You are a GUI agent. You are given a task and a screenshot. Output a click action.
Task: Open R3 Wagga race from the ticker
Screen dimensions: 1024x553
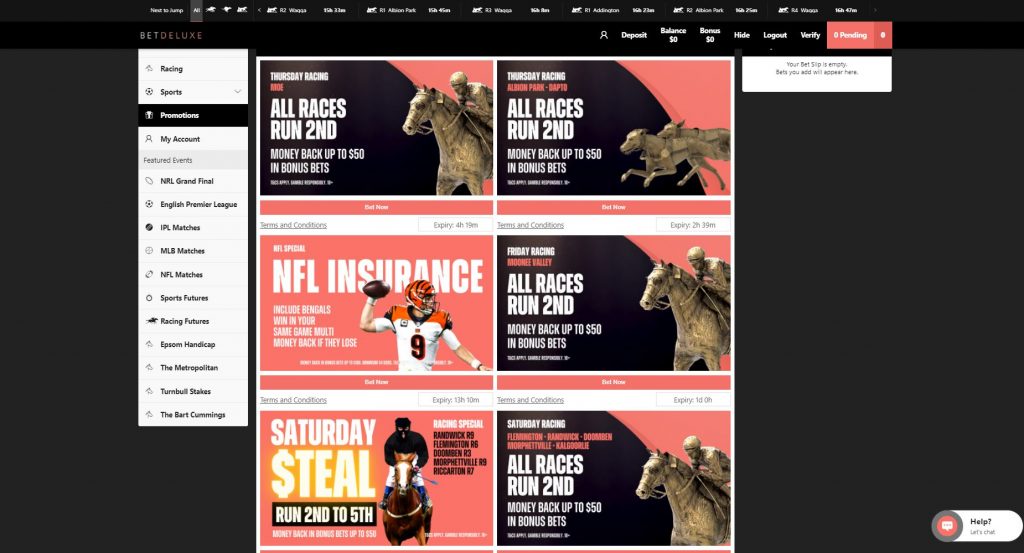511,10
